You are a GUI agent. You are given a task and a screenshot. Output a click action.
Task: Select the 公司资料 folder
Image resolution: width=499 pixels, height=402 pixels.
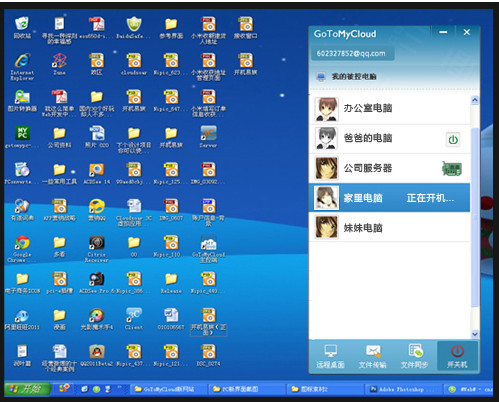coord(59,137)
